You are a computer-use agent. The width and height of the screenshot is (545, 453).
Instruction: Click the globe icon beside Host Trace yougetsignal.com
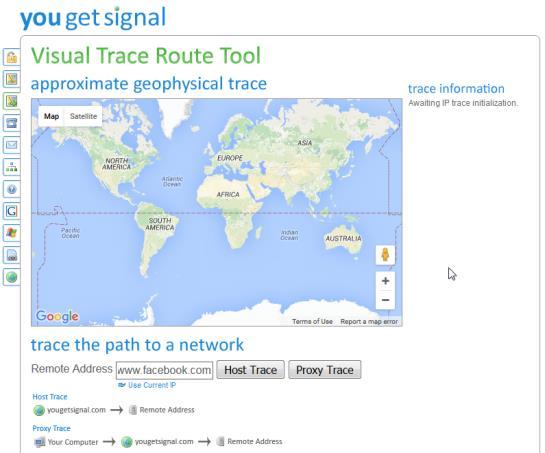(39, 410)
